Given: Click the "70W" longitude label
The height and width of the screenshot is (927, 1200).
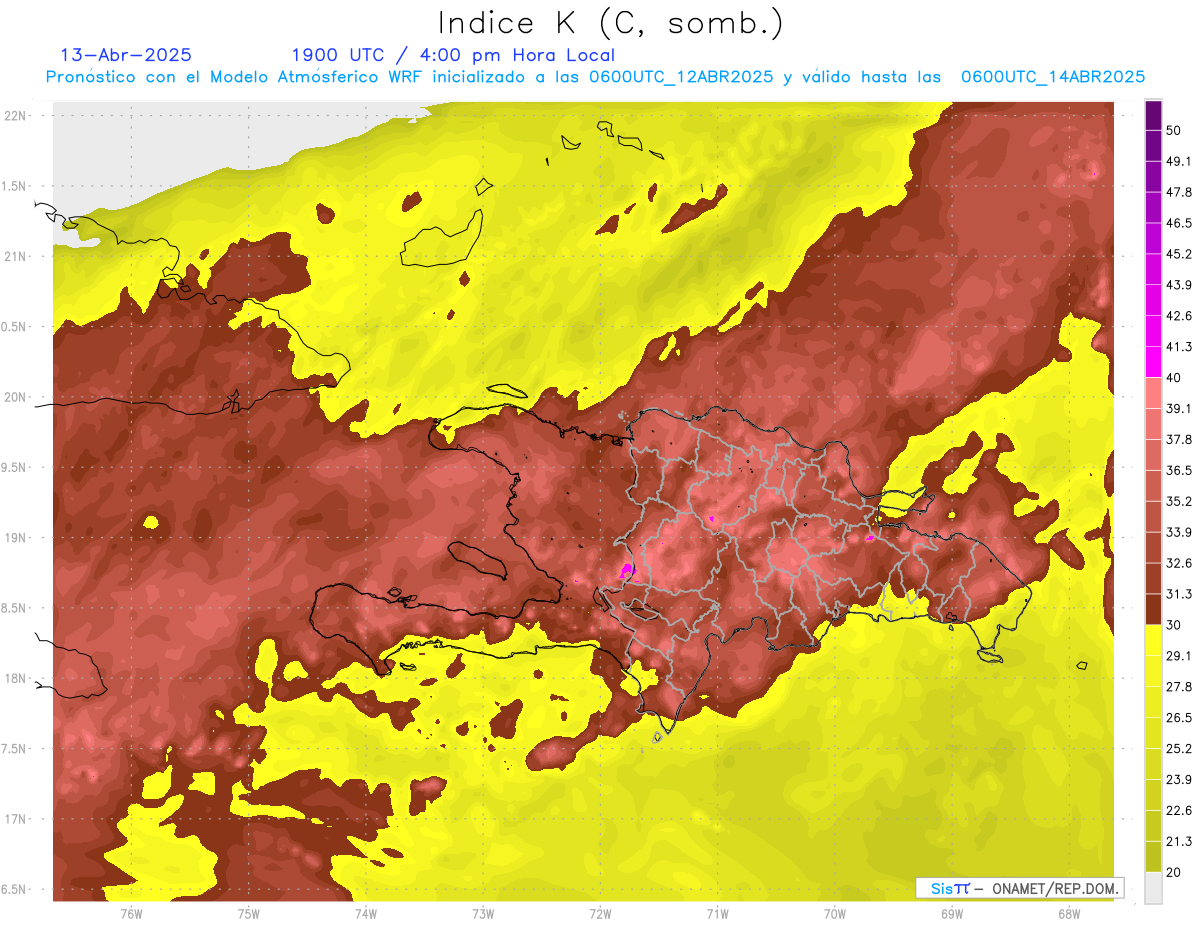Looking at the screenshot, I should pyautogui.click(x=835, y=914).
